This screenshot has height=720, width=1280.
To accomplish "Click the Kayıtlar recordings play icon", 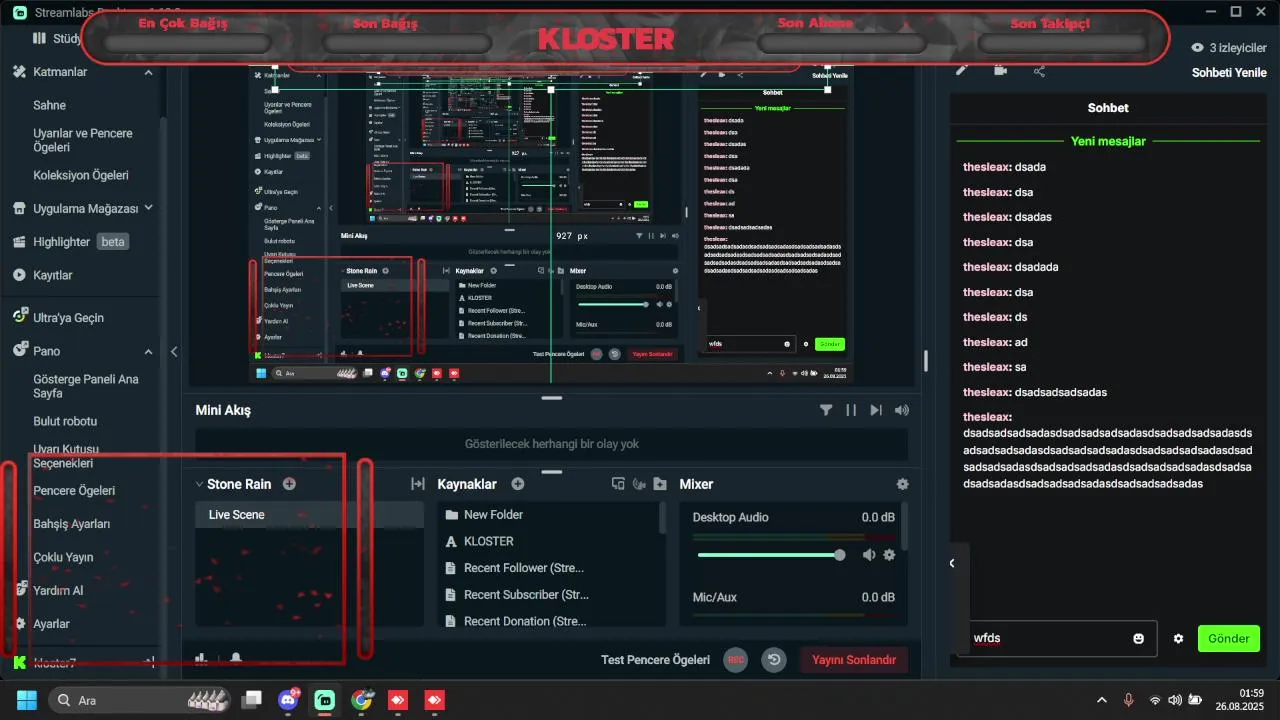I will point(20,275).
